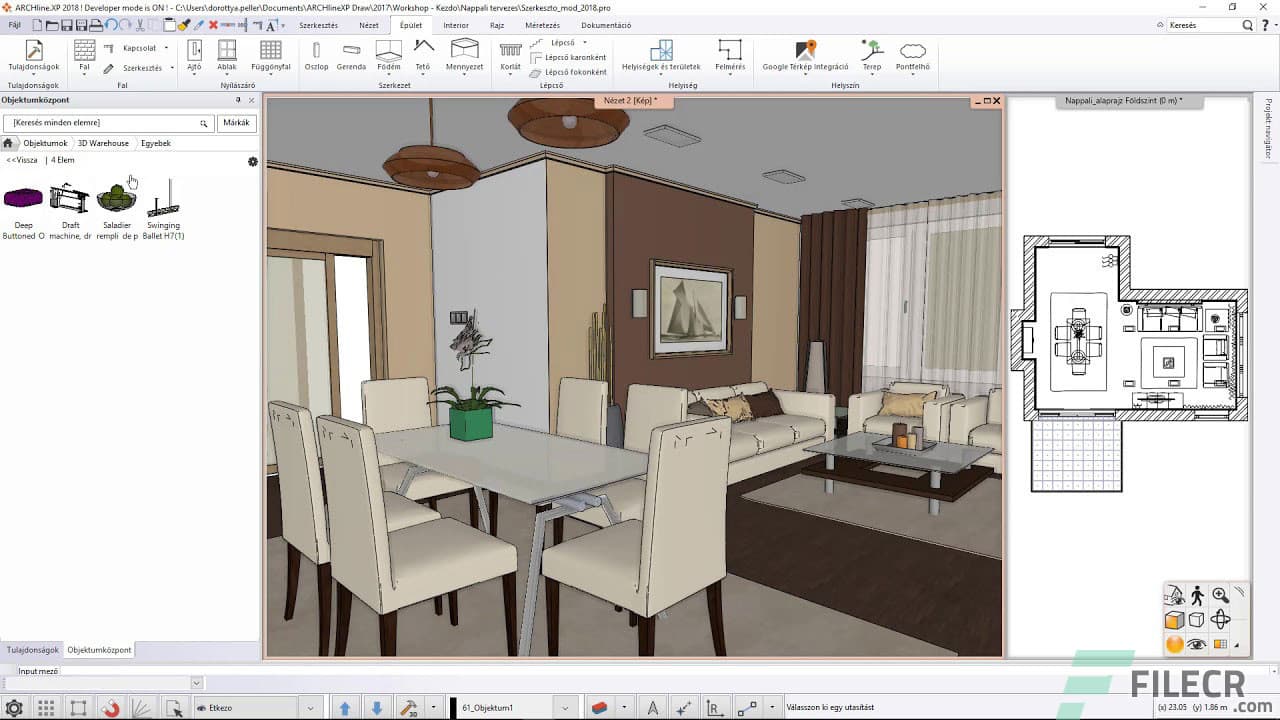The image size is (1280, 720).
Task: Click the eye visibility icon in navigation palette
Action: pyautogui.click(x=1197, y=645)
